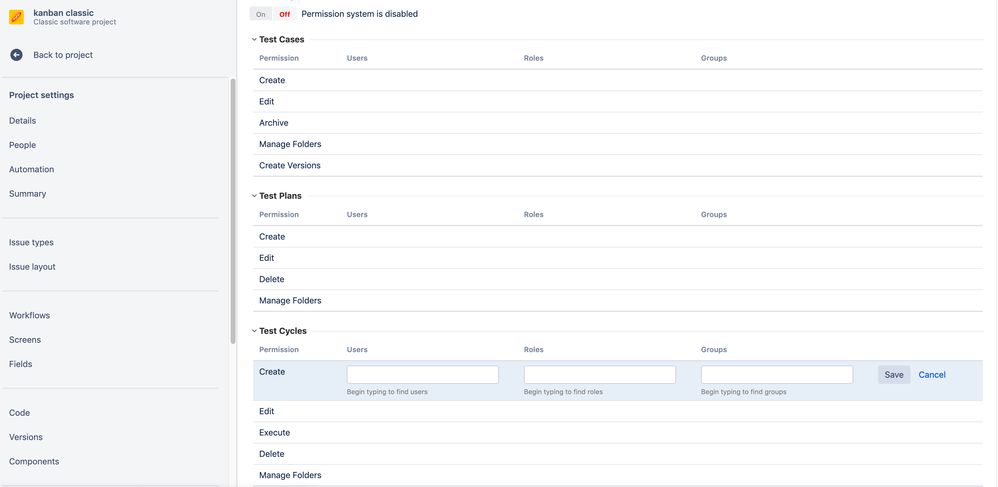Focus the Users field for Create
The image size is (998, 487).
click(423, 374)
